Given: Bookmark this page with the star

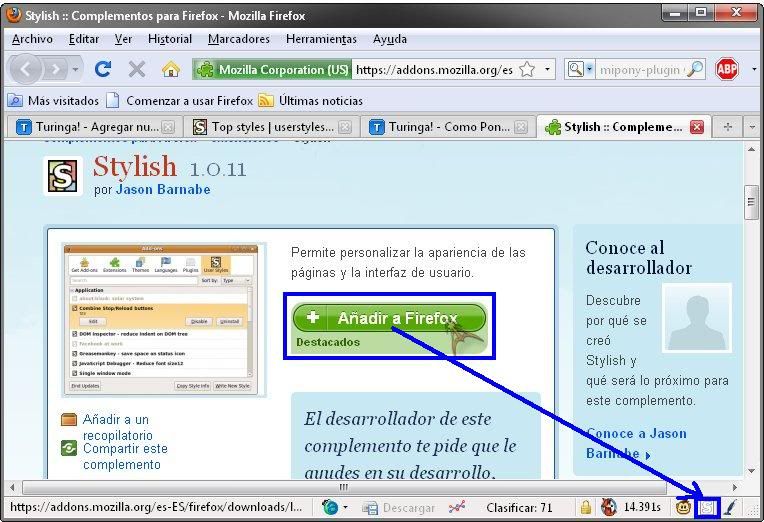Looking at the screenshot, I should (x=527, y=70).
